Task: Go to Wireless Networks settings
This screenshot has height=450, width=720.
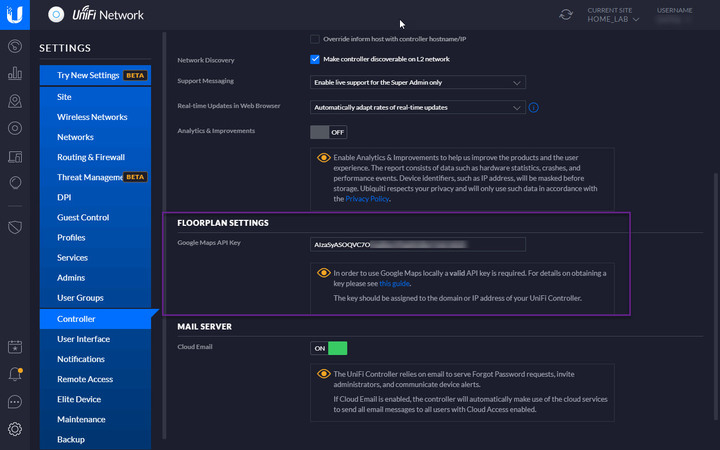Action: (96, 117)
